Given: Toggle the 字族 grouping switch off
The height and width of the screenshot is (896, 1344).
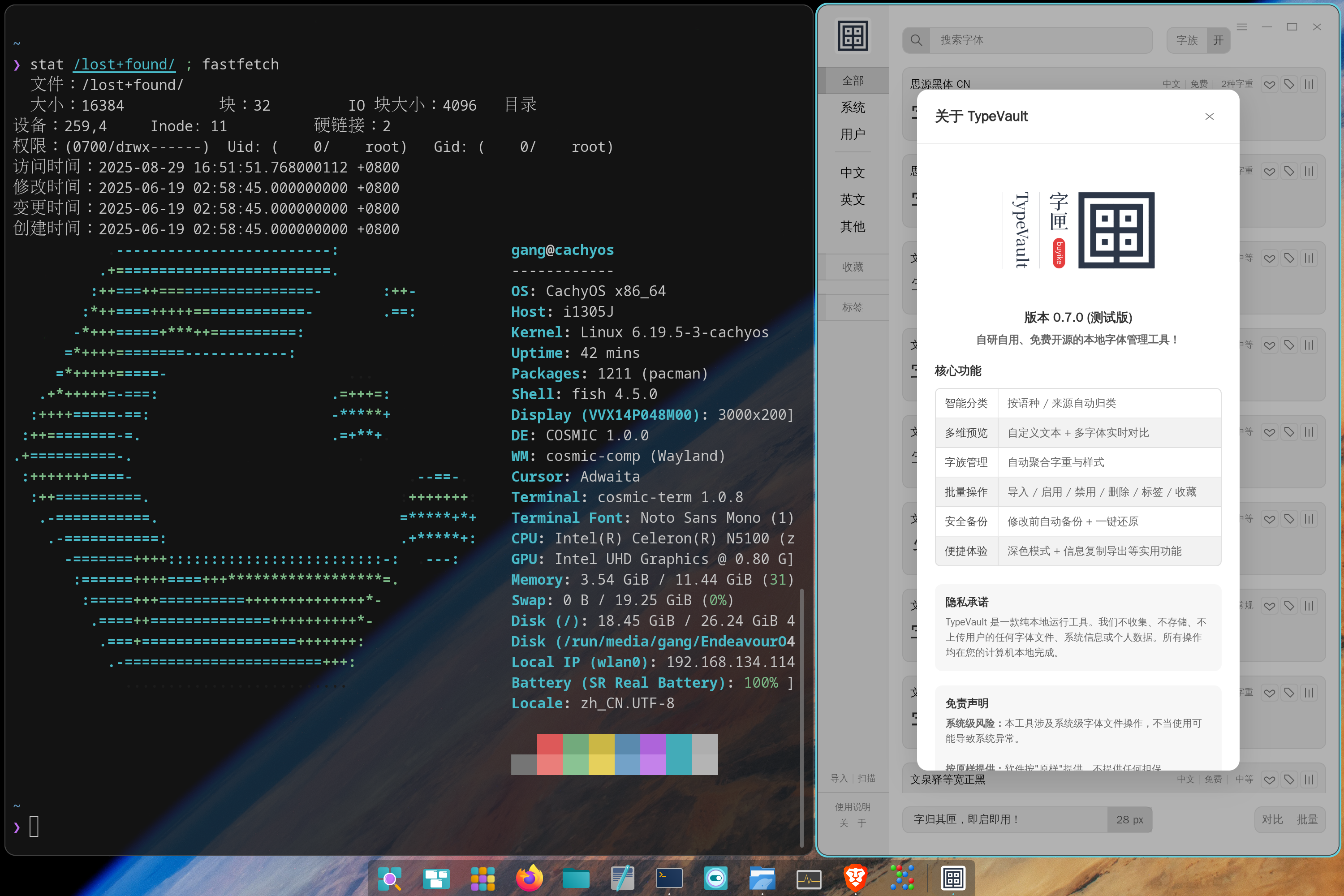Looking at the screenshot, I should tap(1218, 40).
